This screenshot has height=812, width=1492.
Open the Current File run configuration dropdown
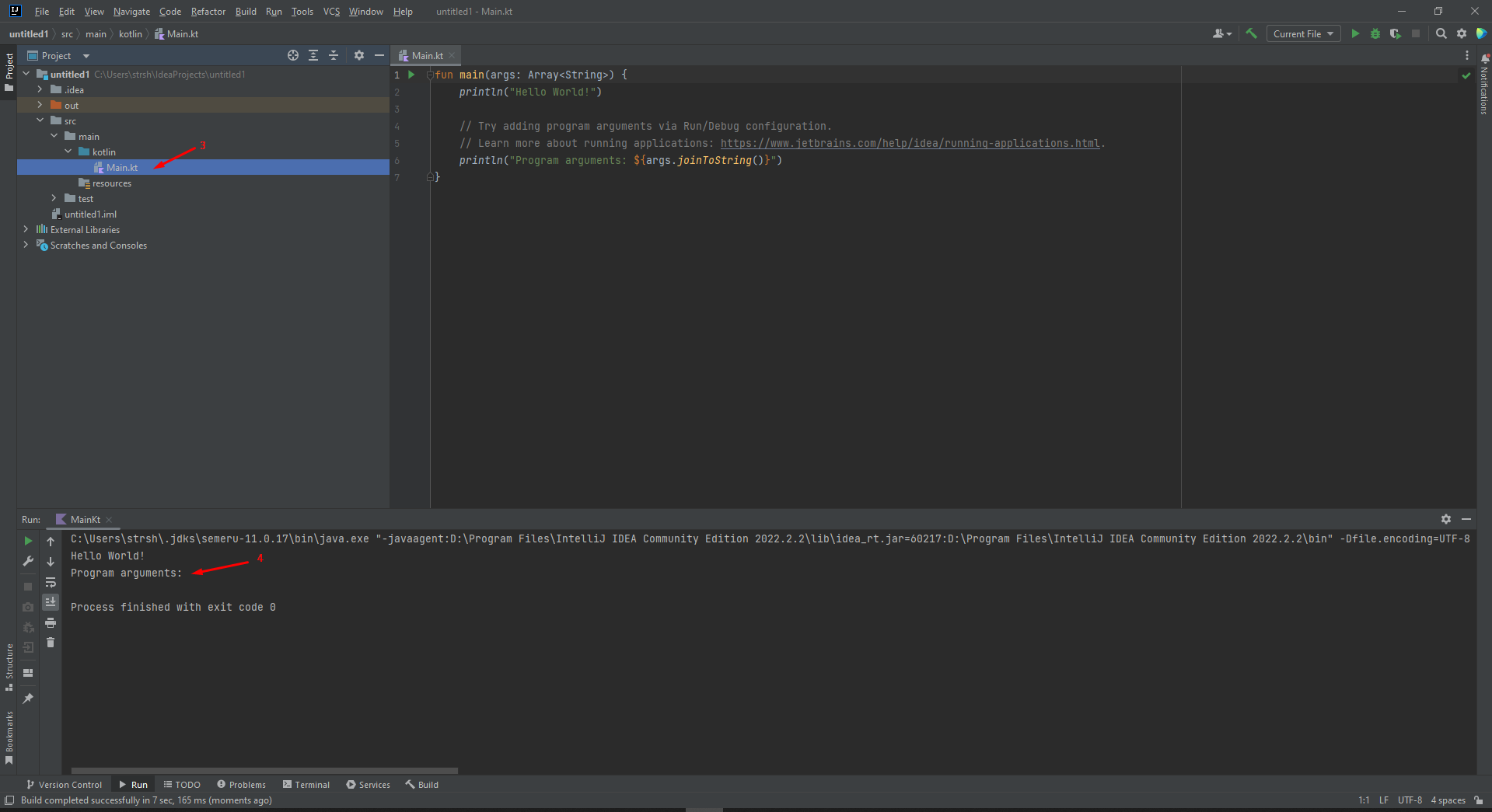(1303, 33)
